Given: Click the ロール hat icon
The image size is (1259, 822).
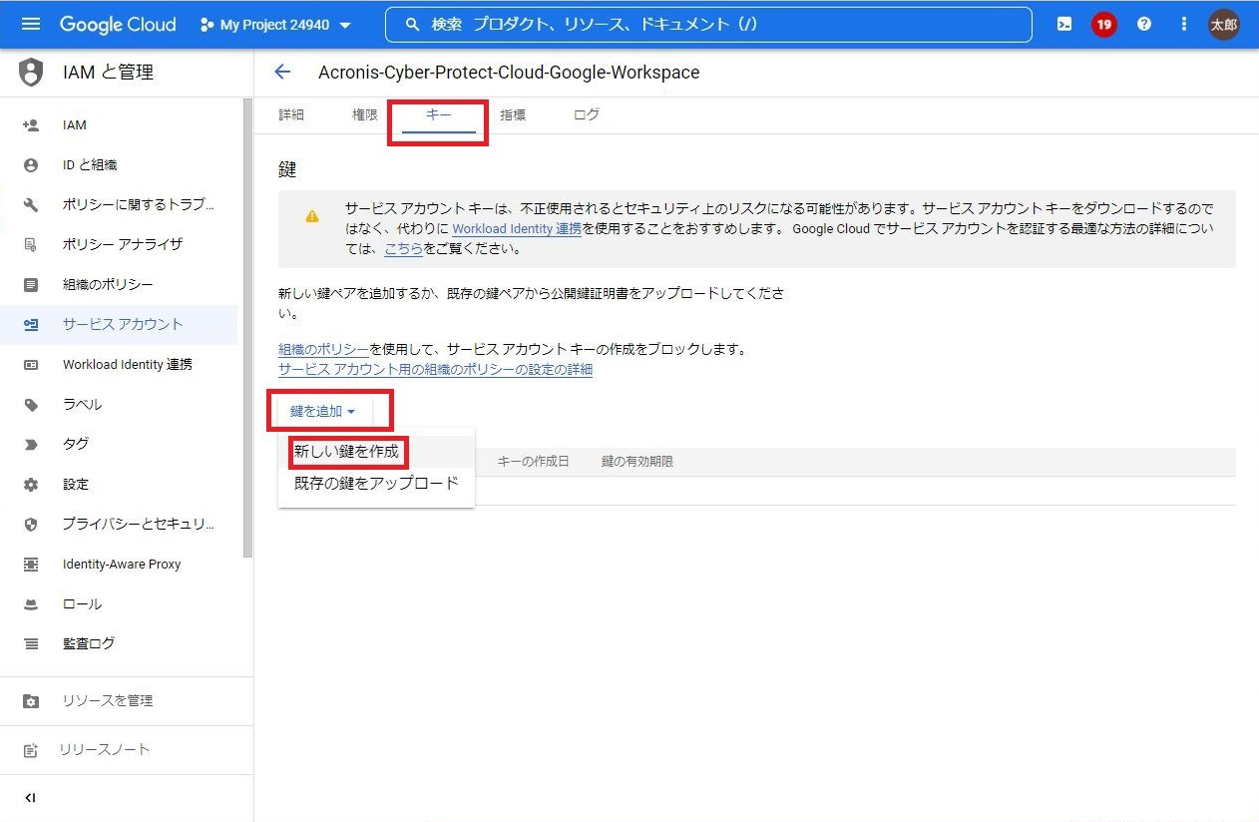Looking at the screenshot, I should (31, 604).
